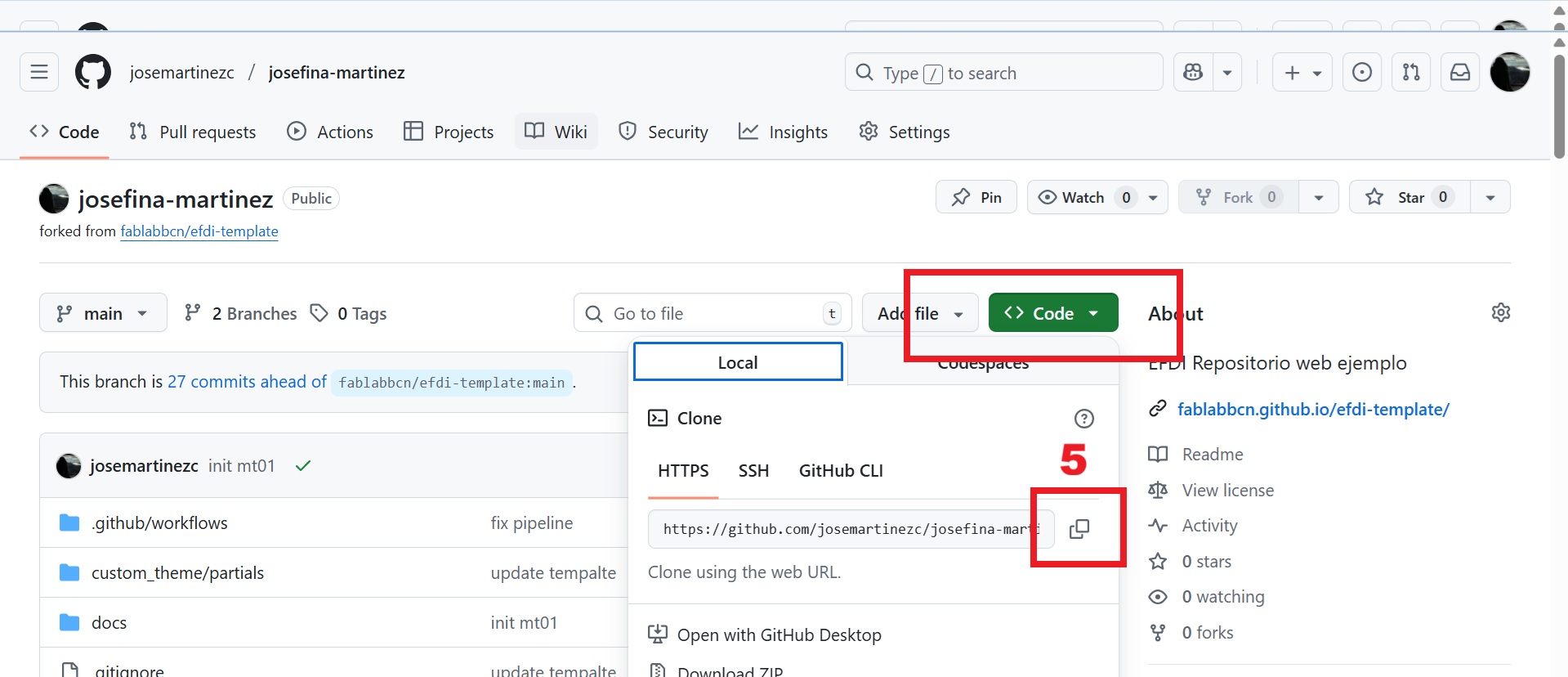The image size is (1568, 677).
Task: Click the clone help question icon
Action: pyautogui.click(x=1083, y=419)
